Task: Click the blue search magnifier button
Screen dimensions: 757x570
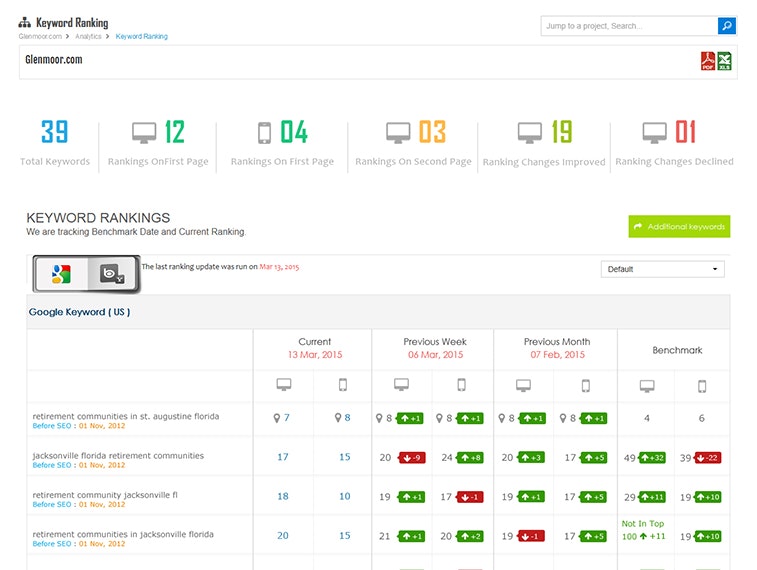Action: coord(727,26)
